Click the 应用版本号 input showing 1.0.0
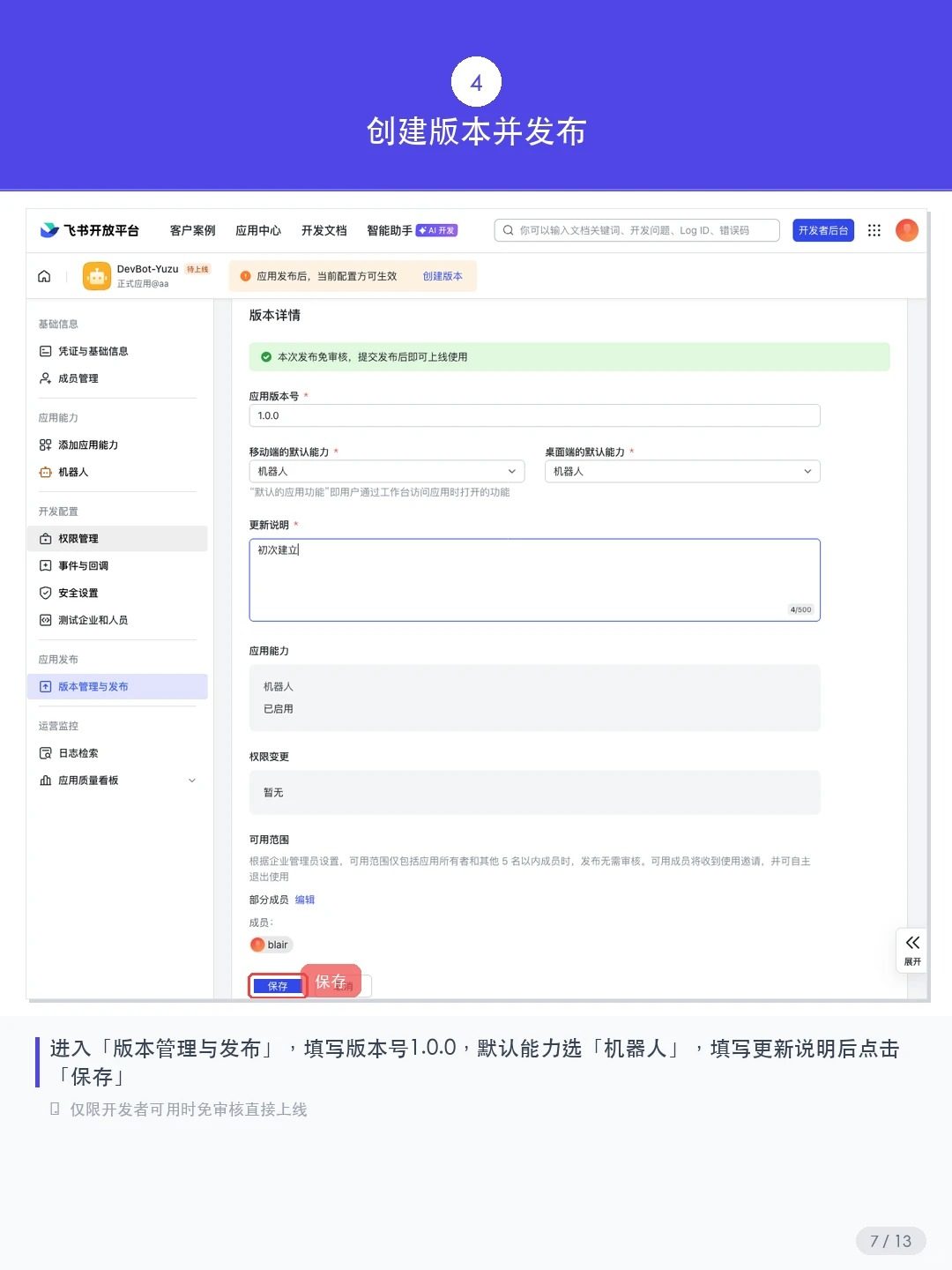This screenshot has height=1270, width=952. 534,415
